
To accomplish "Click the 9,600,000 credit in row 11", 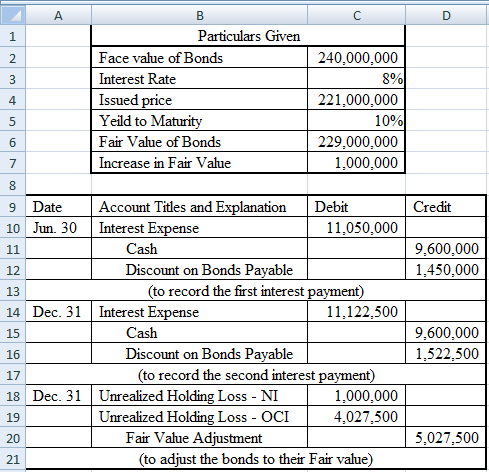I will [446, 249].
